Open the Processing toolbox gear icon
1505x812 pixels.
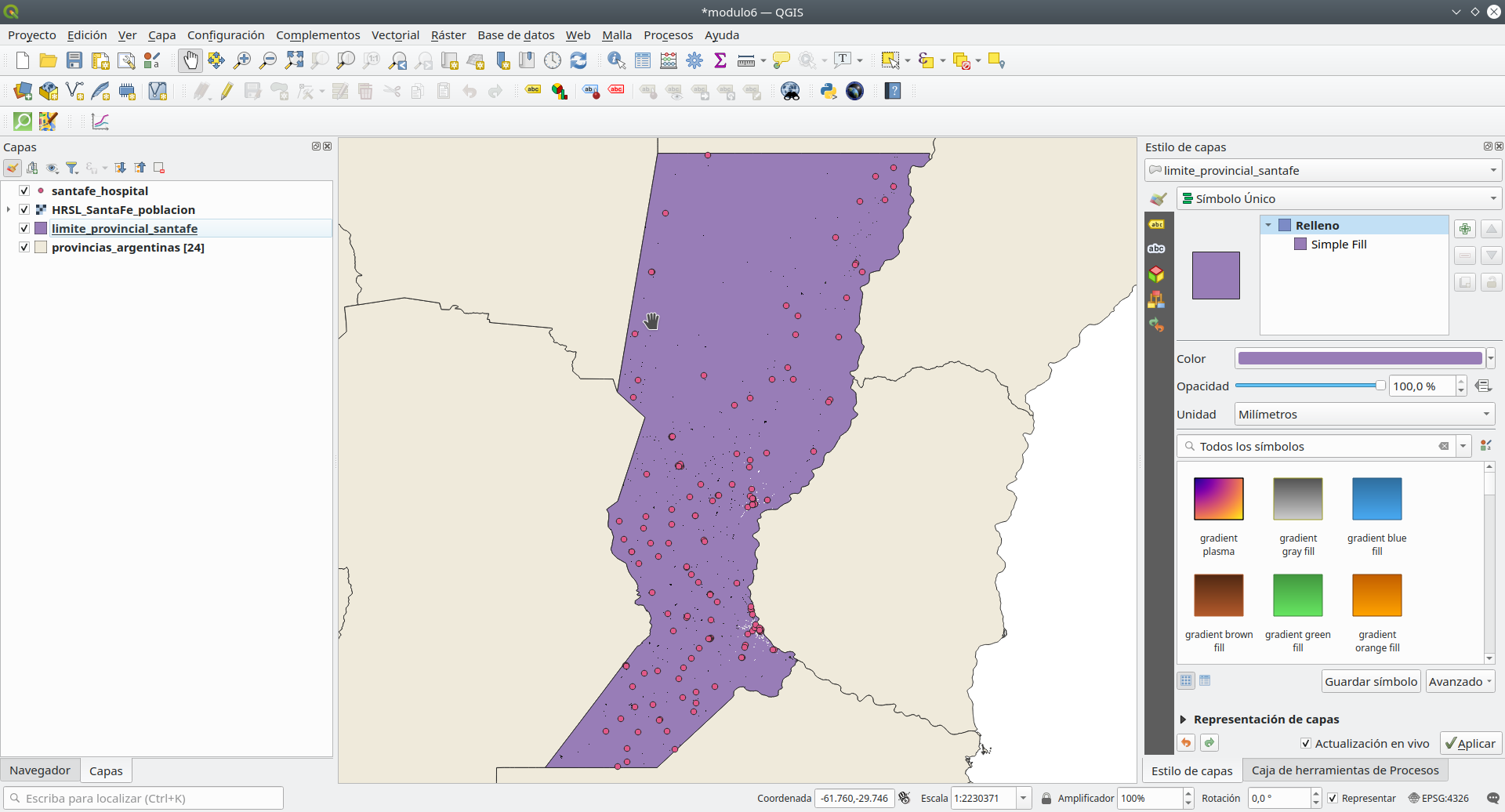[x=694, y=60]
